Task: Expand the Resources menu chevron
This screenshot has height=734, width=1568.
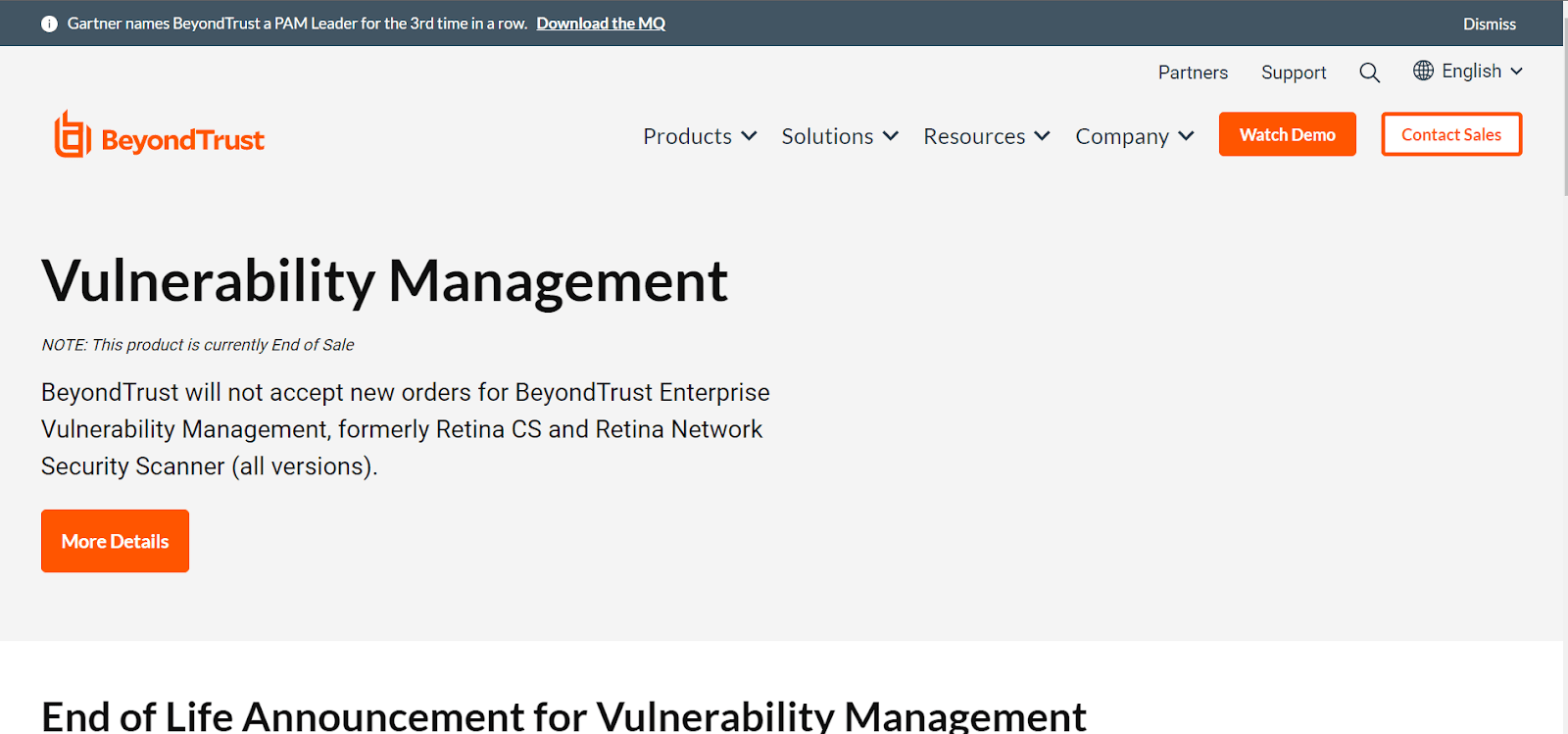Action: pos(1042,136)
